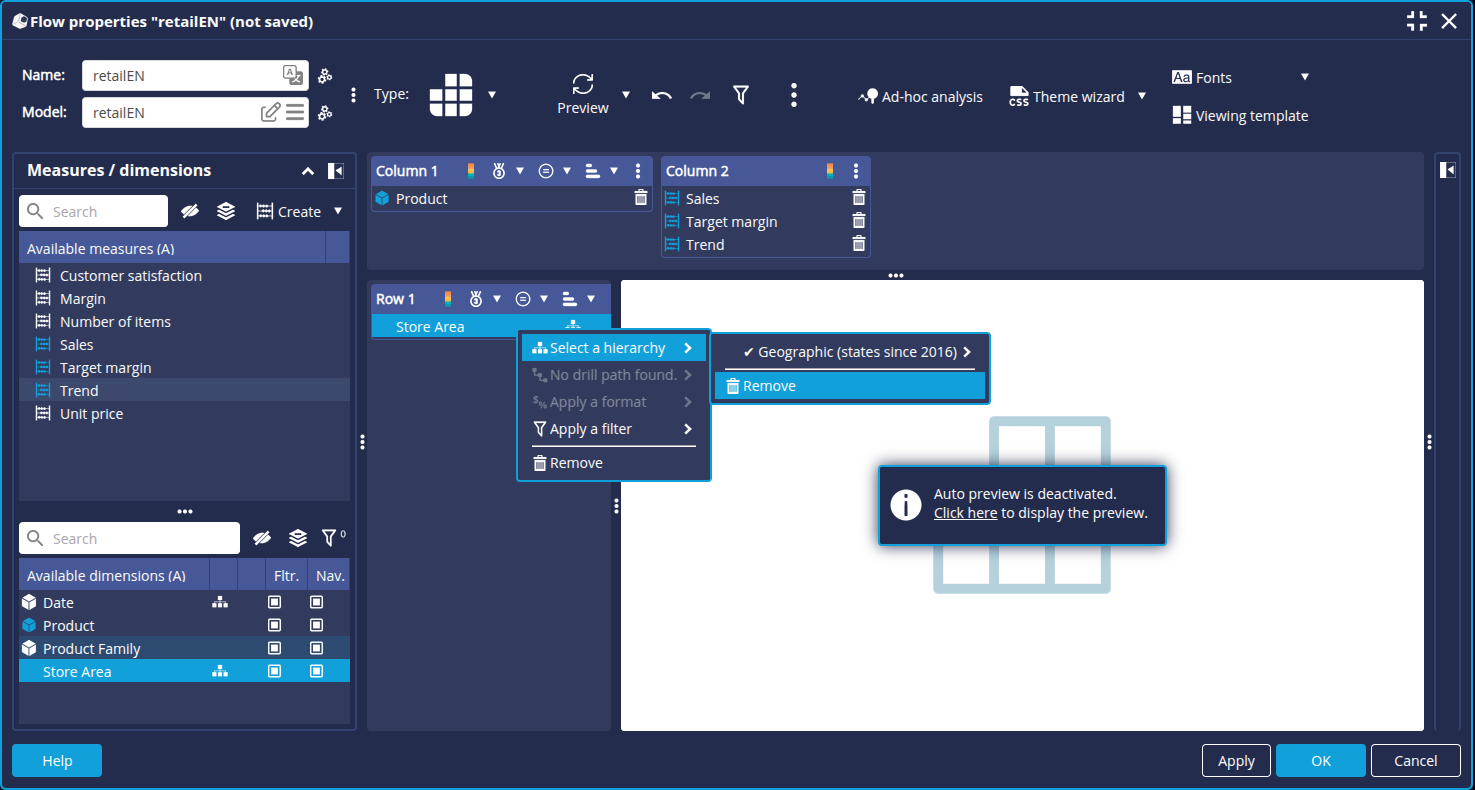1475x790 pixels.
Task: Click the undo arrow icon
Action: click(x=661, y=95)
